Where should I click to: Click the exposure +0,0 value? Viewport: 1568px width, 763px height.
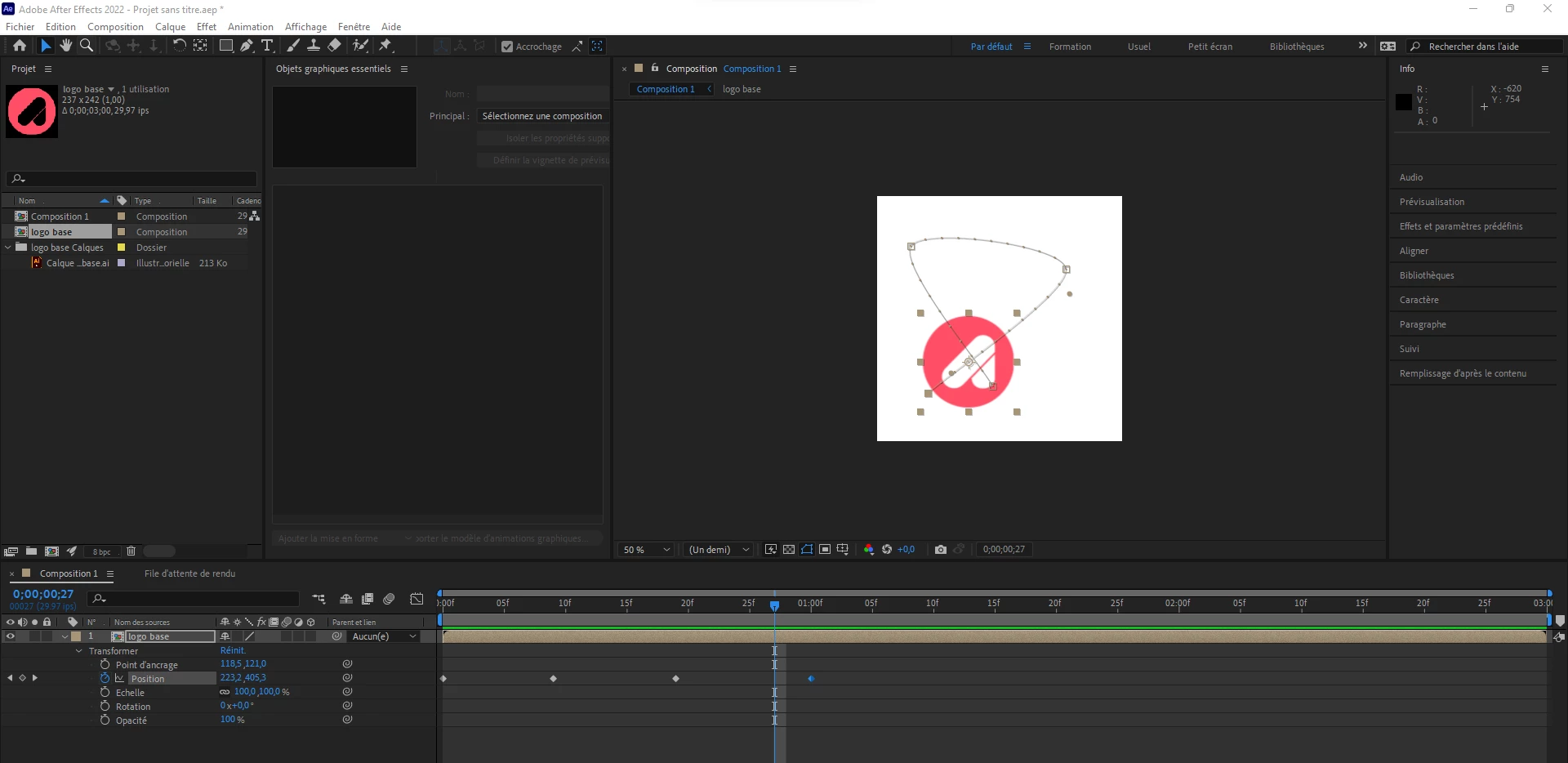(x=906, y=550)
